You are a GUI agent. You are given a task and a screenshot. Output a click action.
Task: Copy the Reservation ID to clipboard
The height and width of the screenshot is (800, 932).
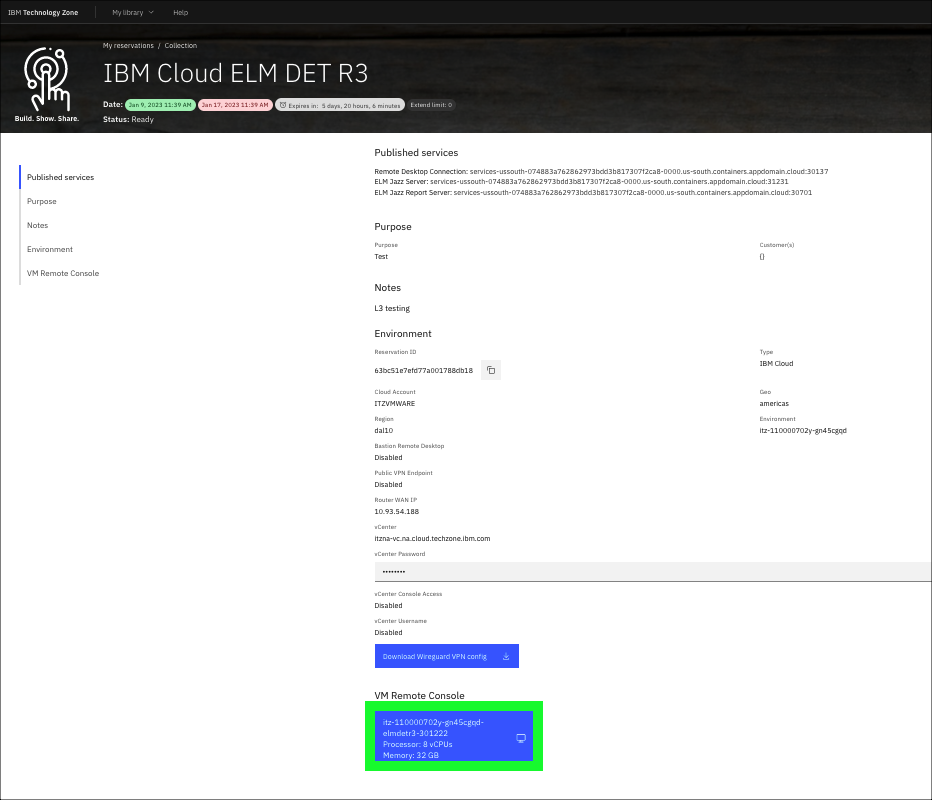tap(491, 370)
